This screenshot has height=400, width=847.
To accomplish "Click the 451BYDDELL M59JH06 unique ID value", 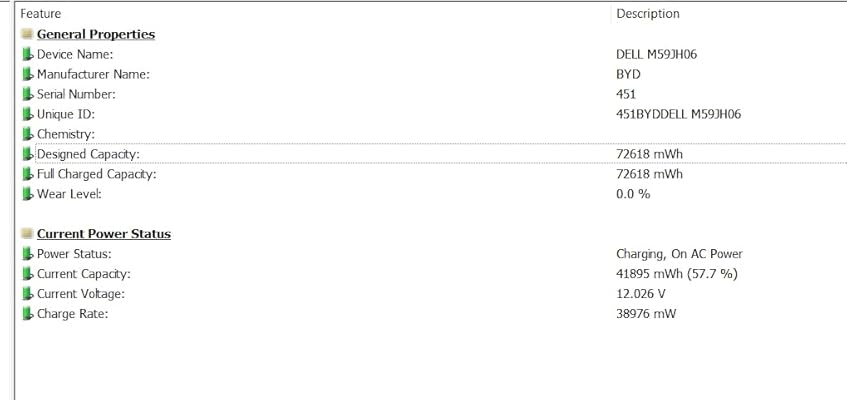I will pyautogui.click(x=678, y=114).
